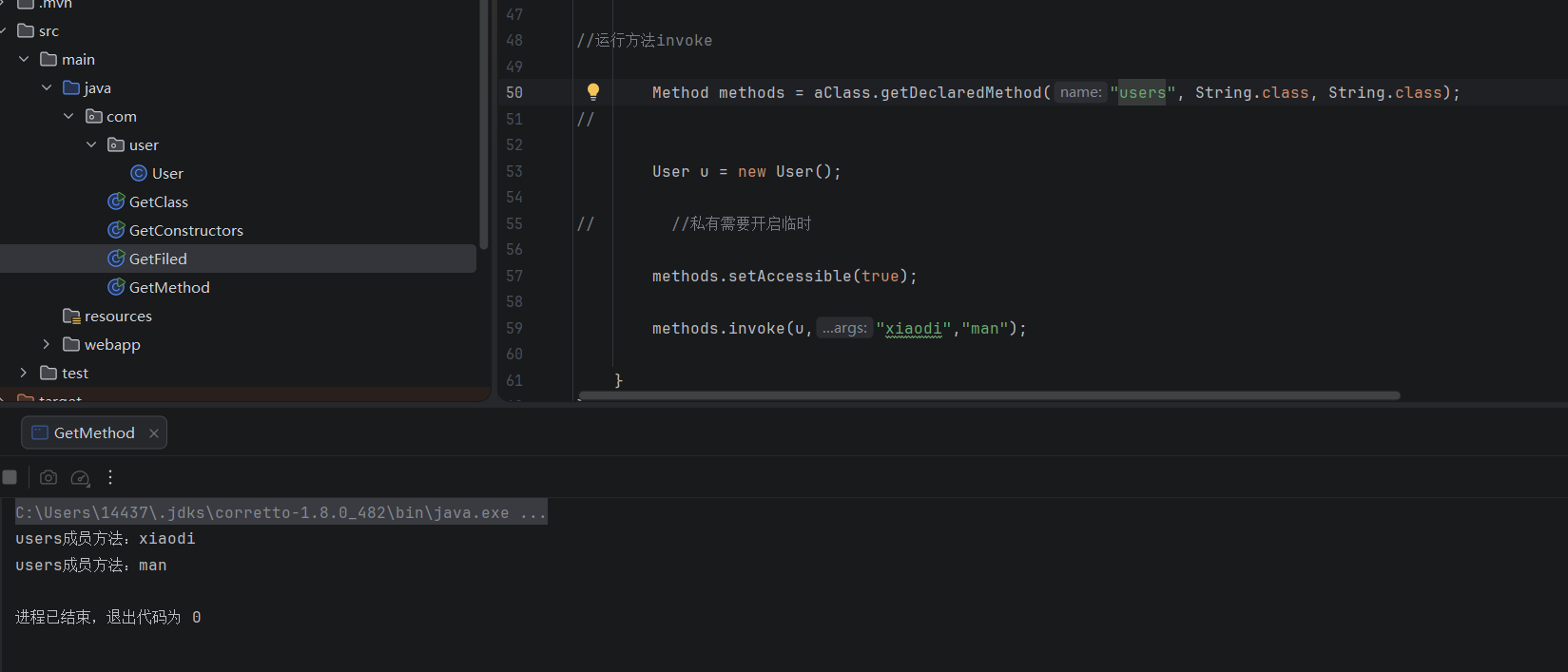Click the main folder icon
The height and width of the screenshot is (672, 1568).
49,59
